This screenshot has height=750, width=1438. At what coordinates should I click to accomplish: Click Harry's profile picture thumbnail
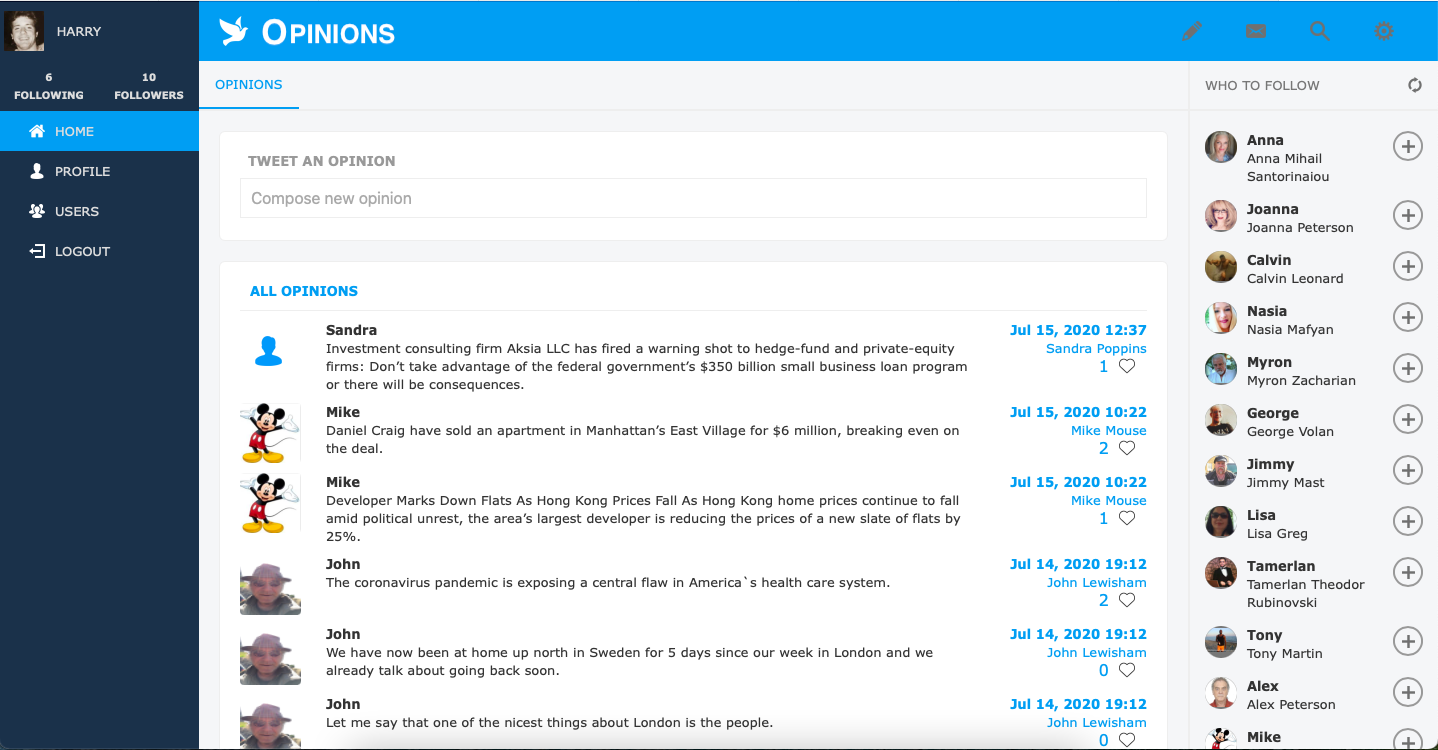coord(24,31)
